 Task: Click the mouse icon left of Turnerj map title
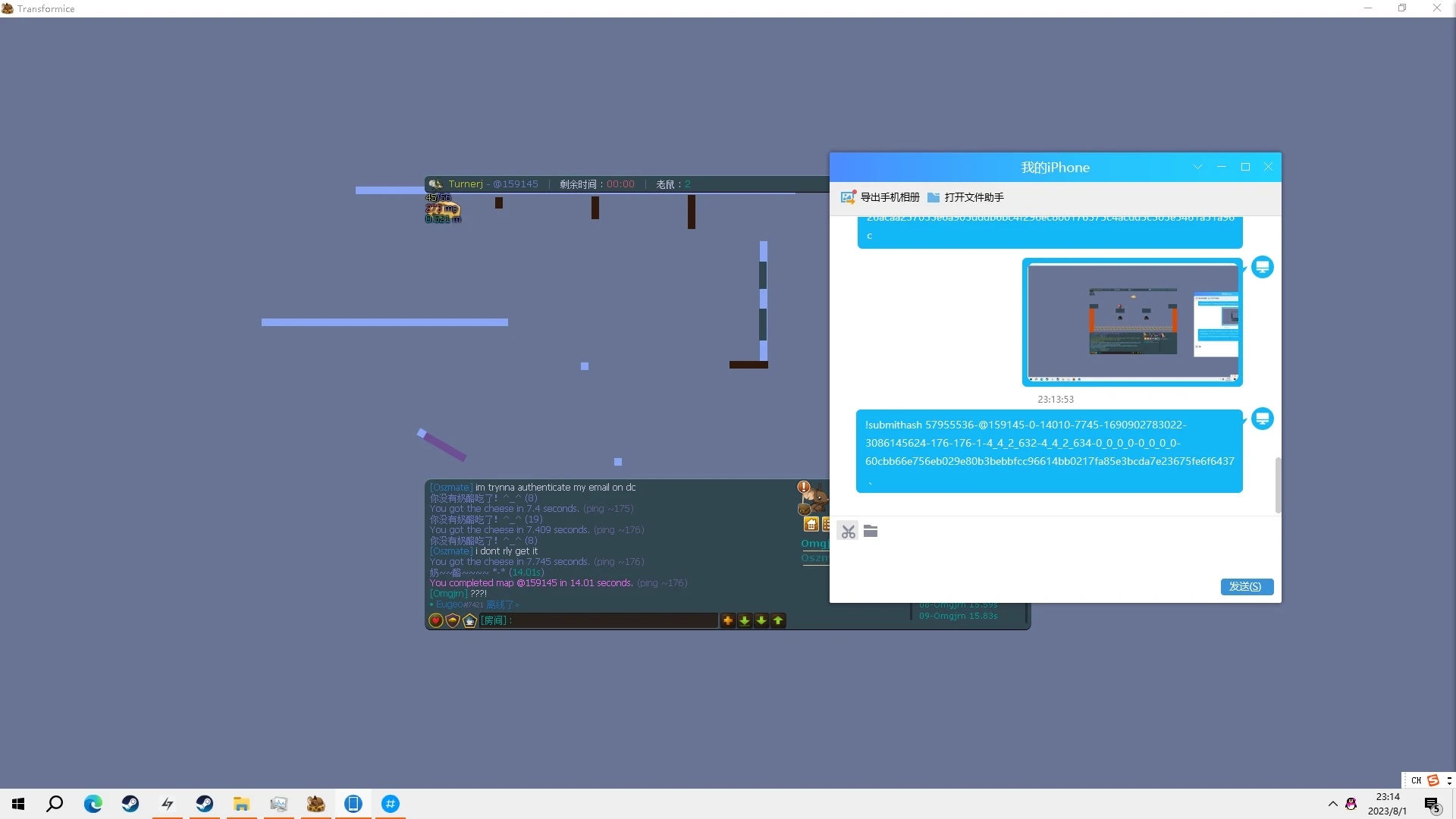435,184
